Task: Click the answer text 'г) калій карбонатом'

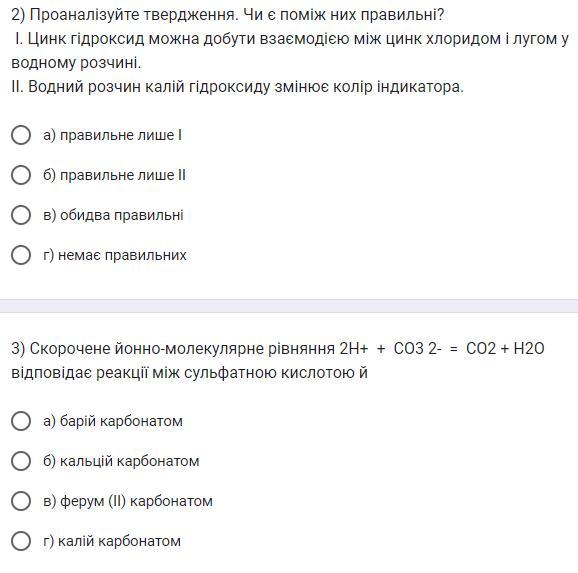Action: (x=112, y=541)
